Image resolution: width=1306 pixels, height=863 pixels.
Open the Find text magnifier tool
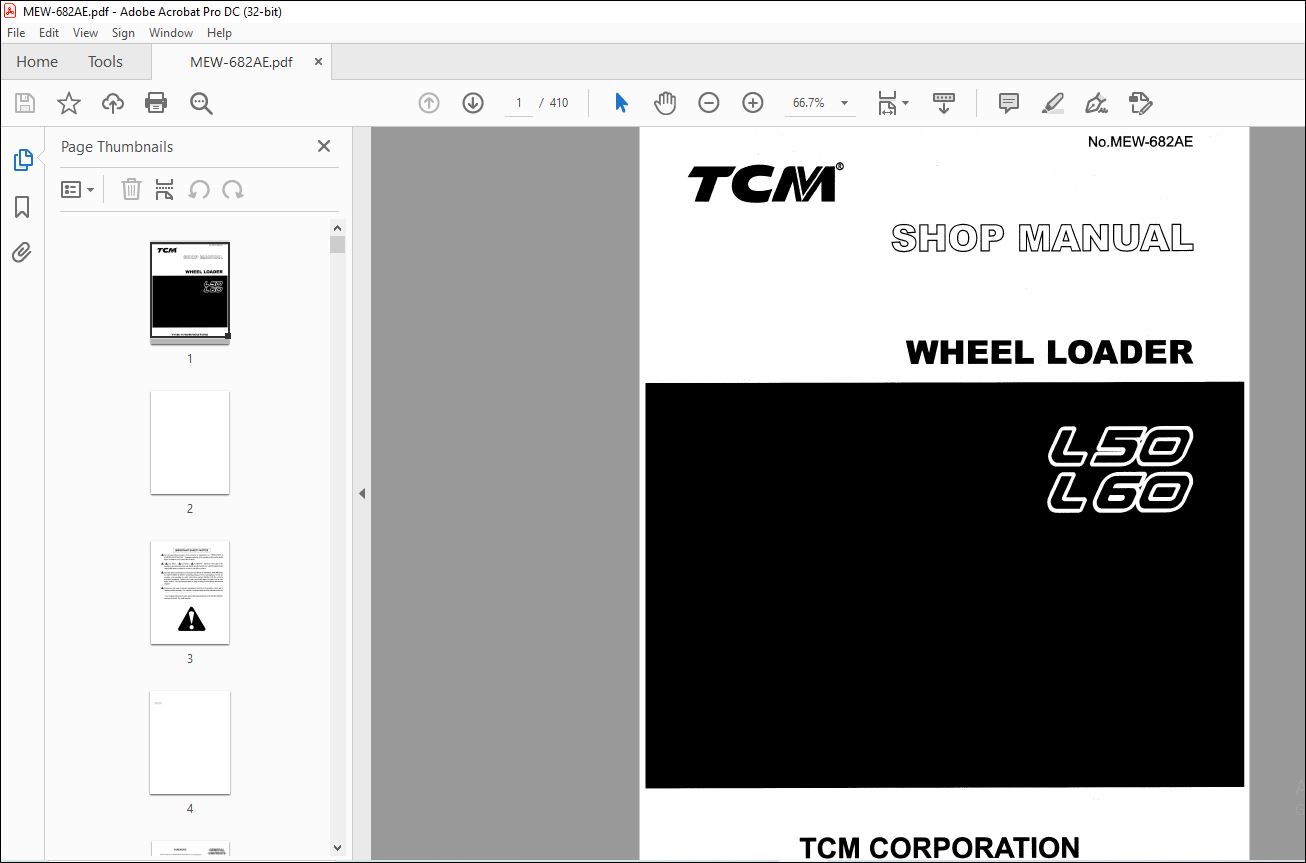tap(201, 103)
